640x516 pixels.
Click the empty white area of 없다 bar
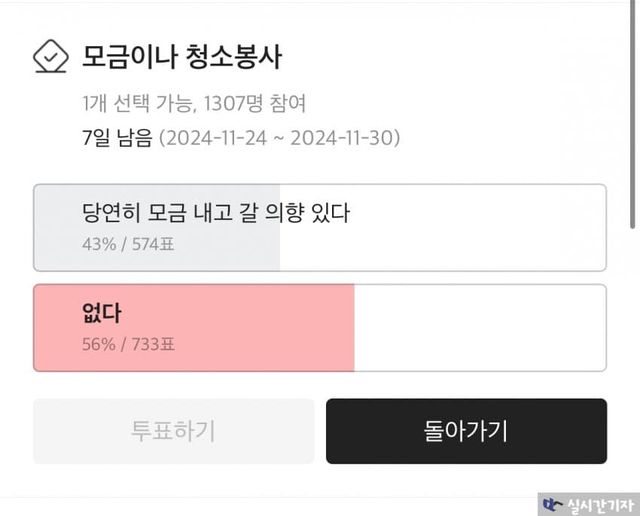point(480,328)
